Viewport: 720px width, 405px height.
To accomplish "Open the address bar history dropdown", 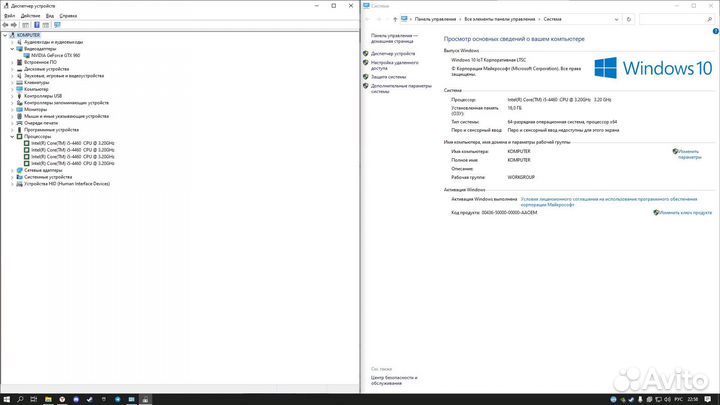I will pyautogui.click(x=616, y=19).
